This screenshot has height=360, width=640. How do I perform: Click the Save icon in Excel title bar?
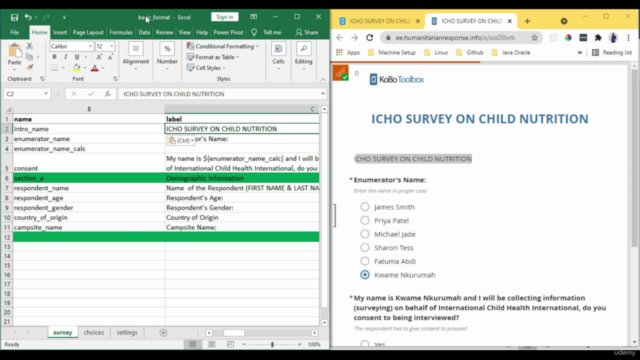[x=14, y=17]
